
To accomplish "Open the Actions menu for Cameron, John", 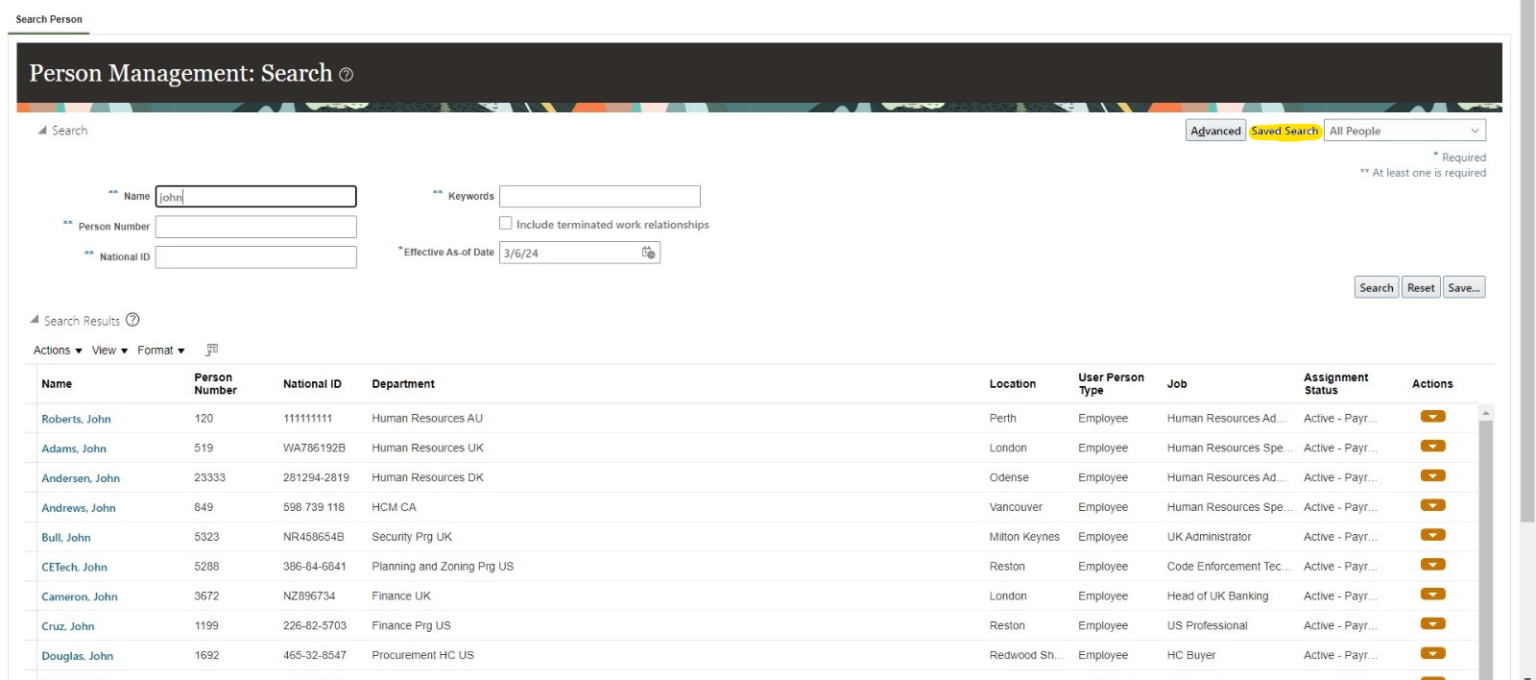I will pyautogui.click(x=1434, y=596).
